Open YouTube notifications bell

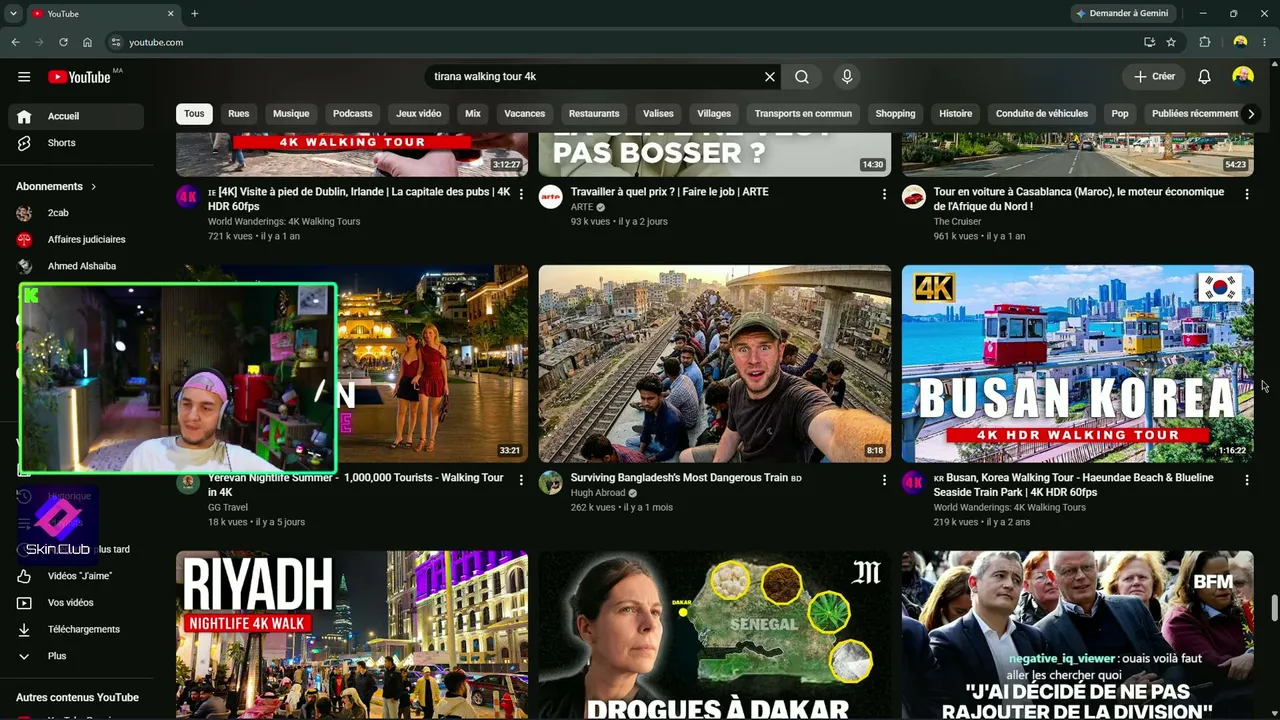point(1205,77)
